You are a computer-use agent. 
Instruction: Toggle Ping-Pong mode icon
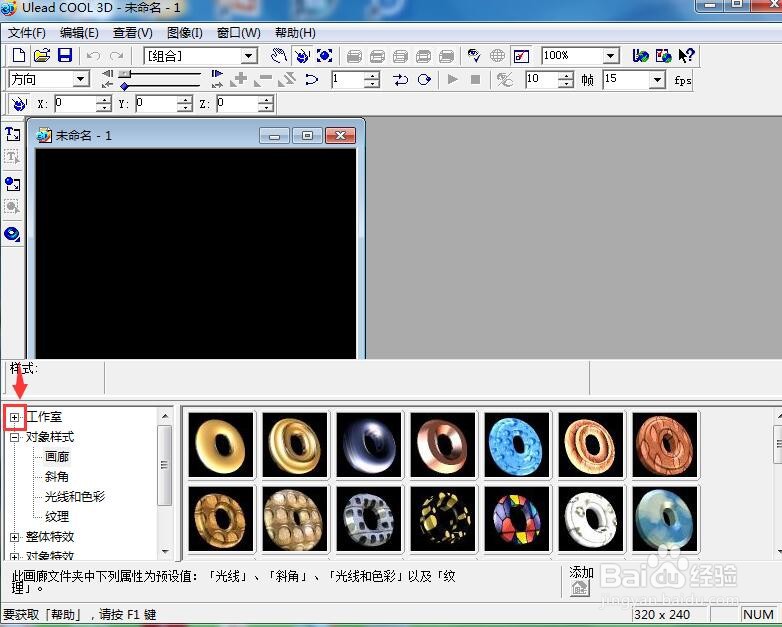(x=400, y=79)
